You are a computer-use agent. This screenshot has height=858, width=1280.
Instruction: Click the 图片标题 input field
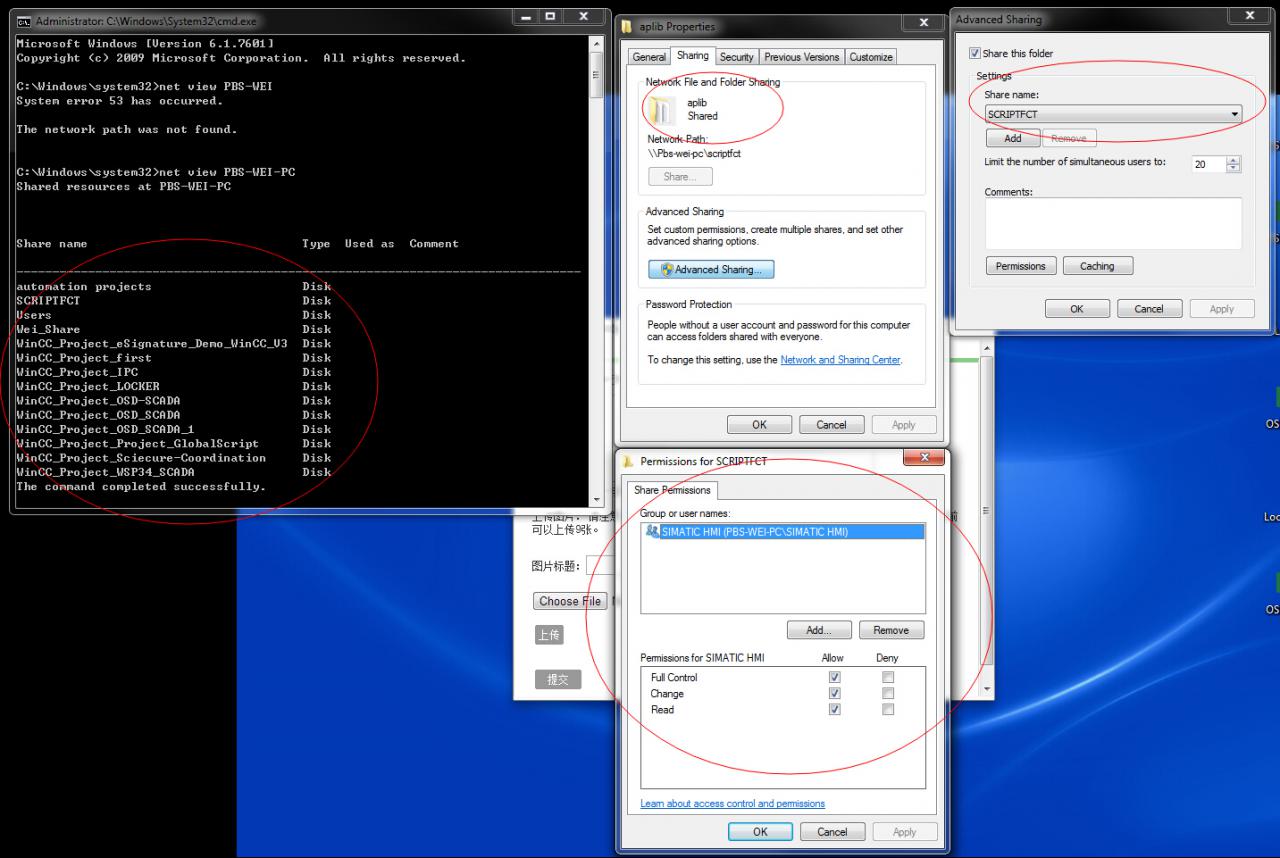tap(599, 566)
